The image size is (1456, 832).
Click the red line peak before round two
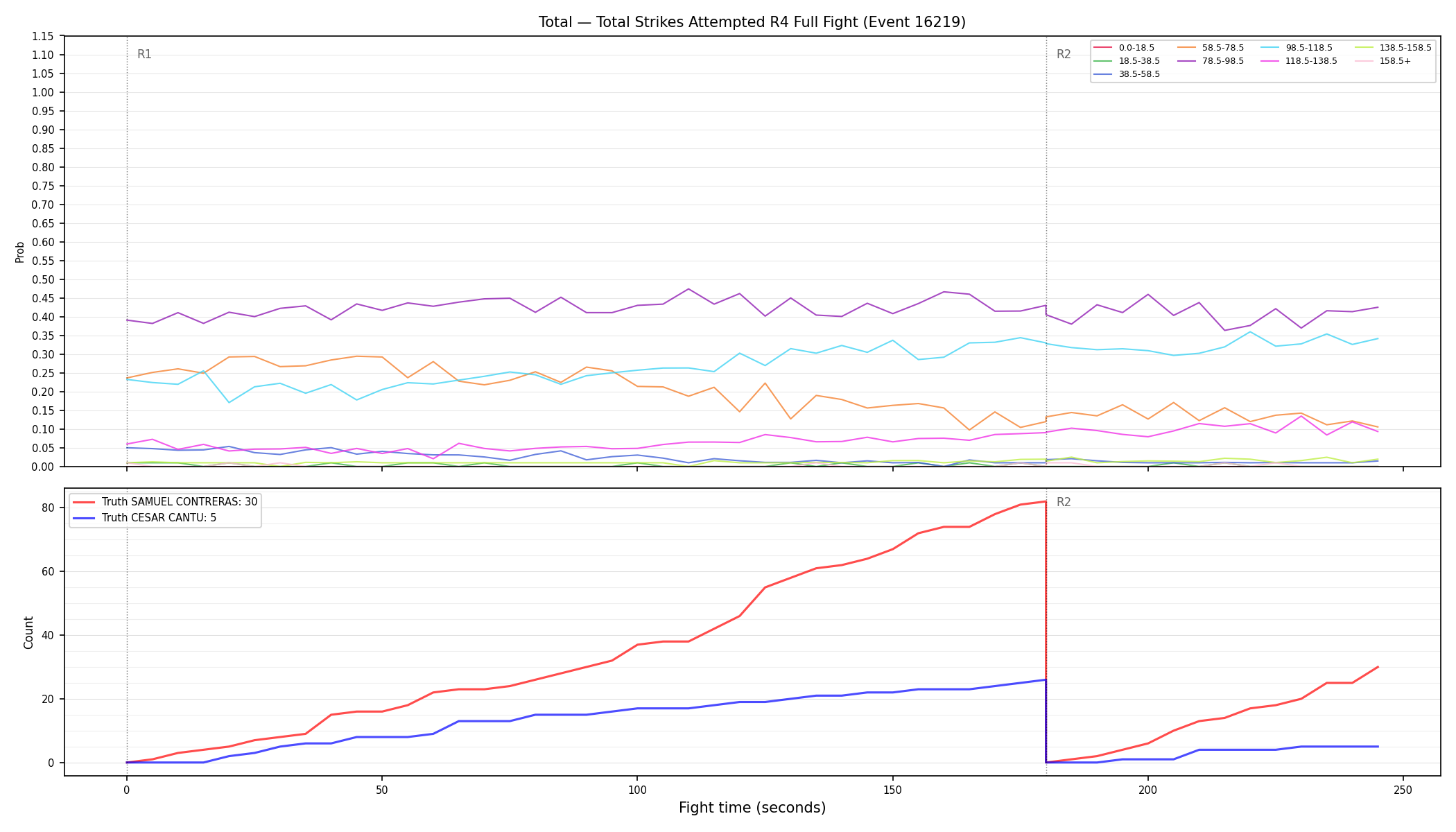(1045, 501)
